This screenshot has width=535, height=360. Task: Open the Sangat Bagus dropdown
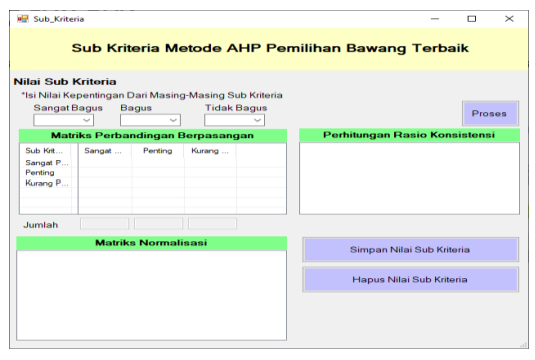point(63,120)
